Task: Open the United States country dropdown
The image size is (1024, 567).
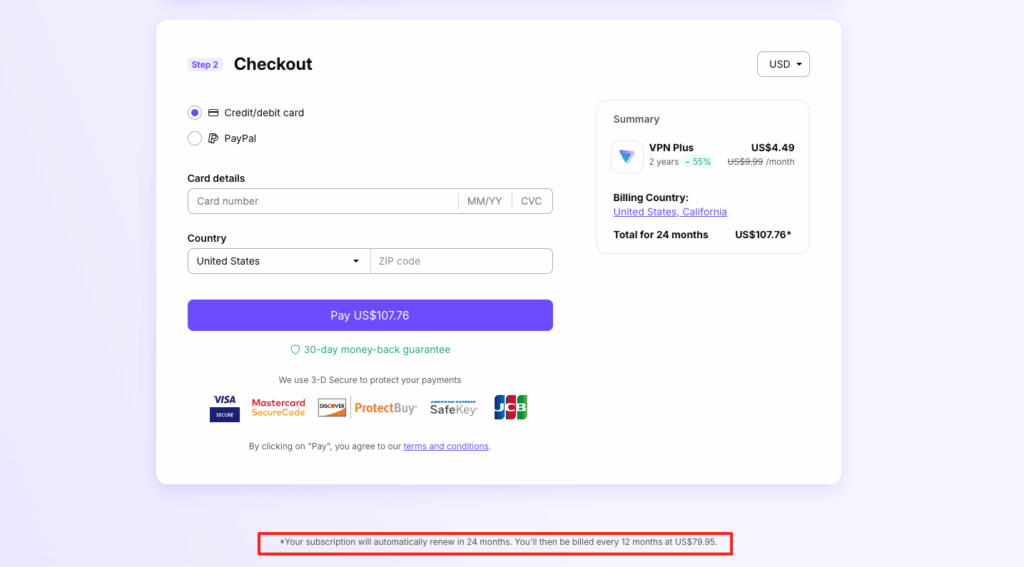Action: 279,261
